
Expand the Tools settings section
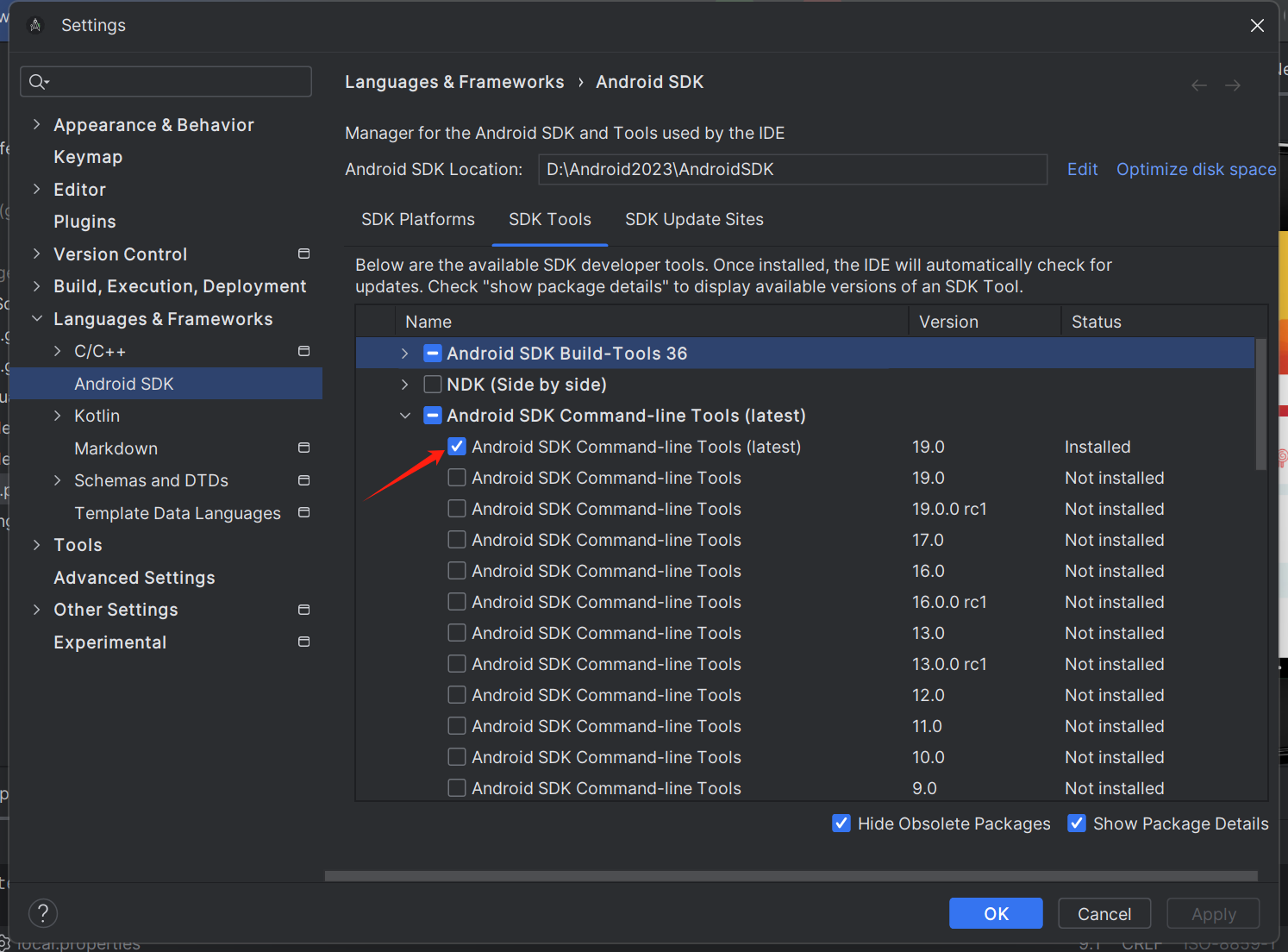pyautogui.click(x=36, y=545)
